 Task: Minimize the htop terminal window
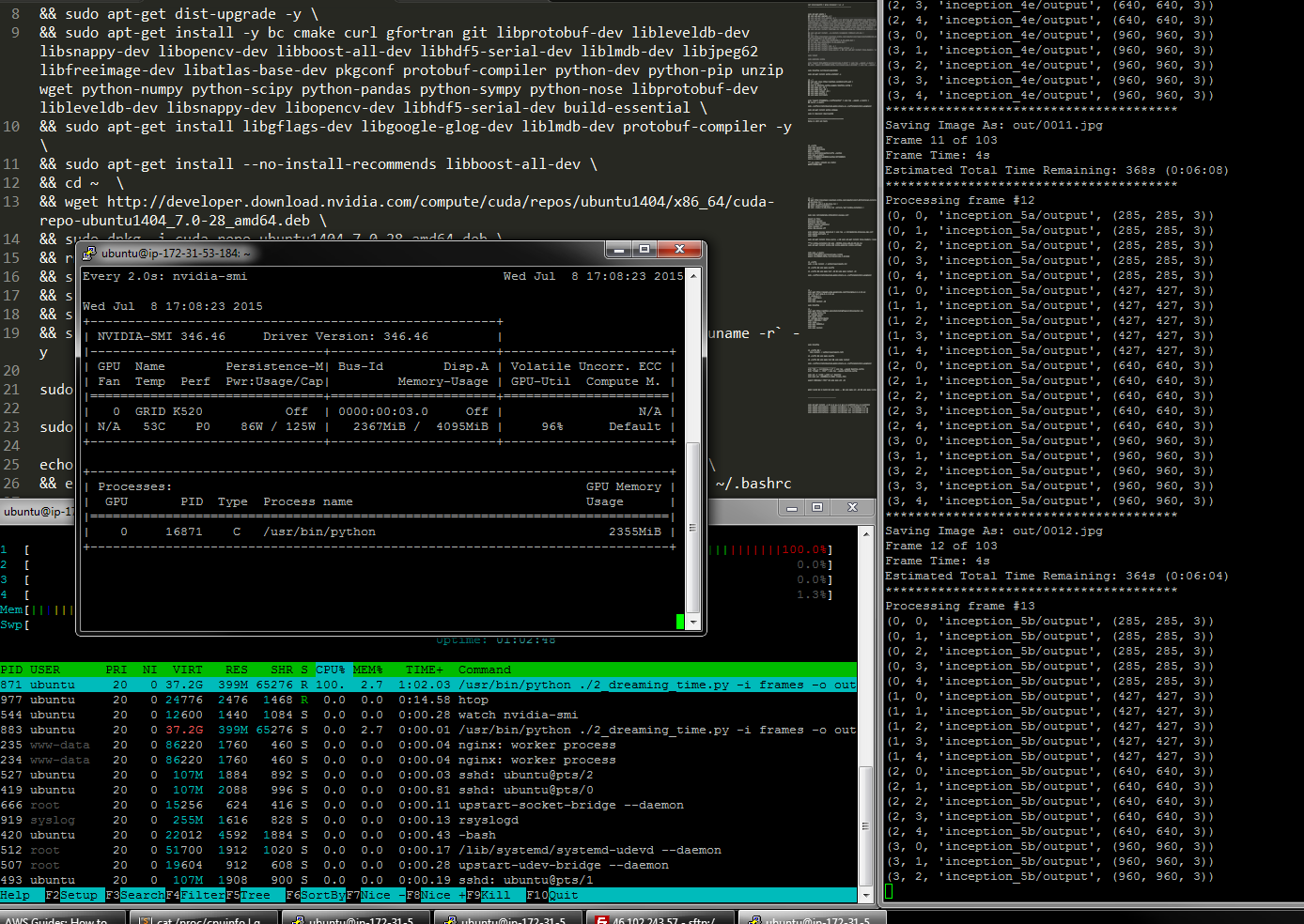coord(792,507)
